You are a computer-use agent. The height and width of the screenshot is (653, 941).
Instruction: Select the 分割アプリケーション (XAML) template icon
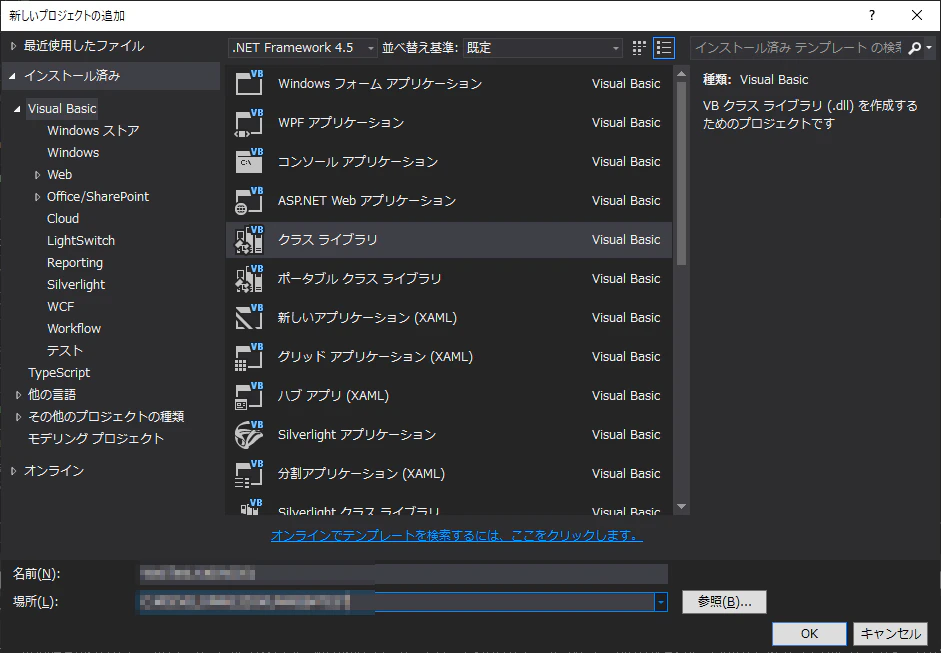[x=249, y=474]
